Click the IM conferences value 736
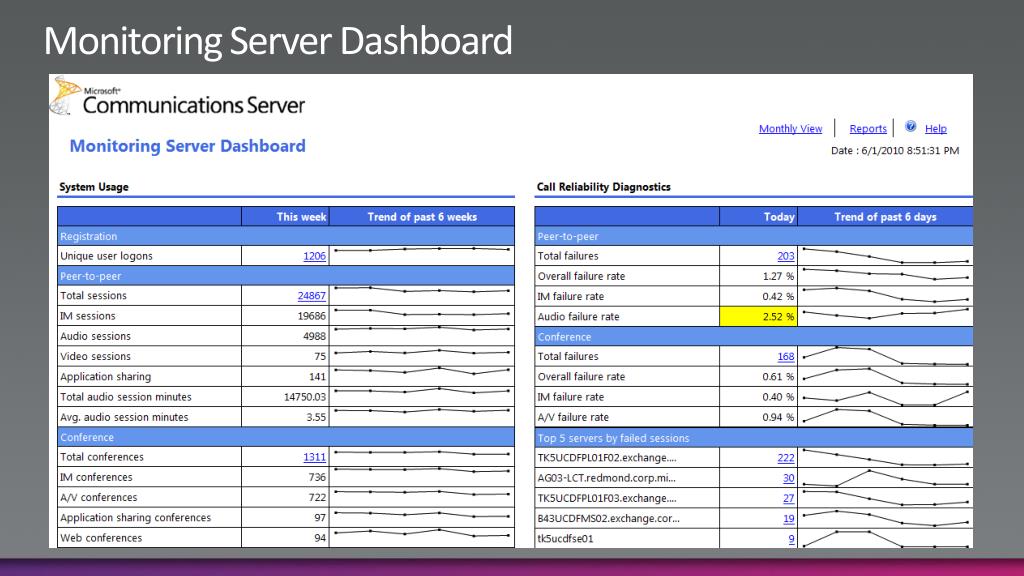1024x576 pixels. pyautogui.click(x=317, y=477)
